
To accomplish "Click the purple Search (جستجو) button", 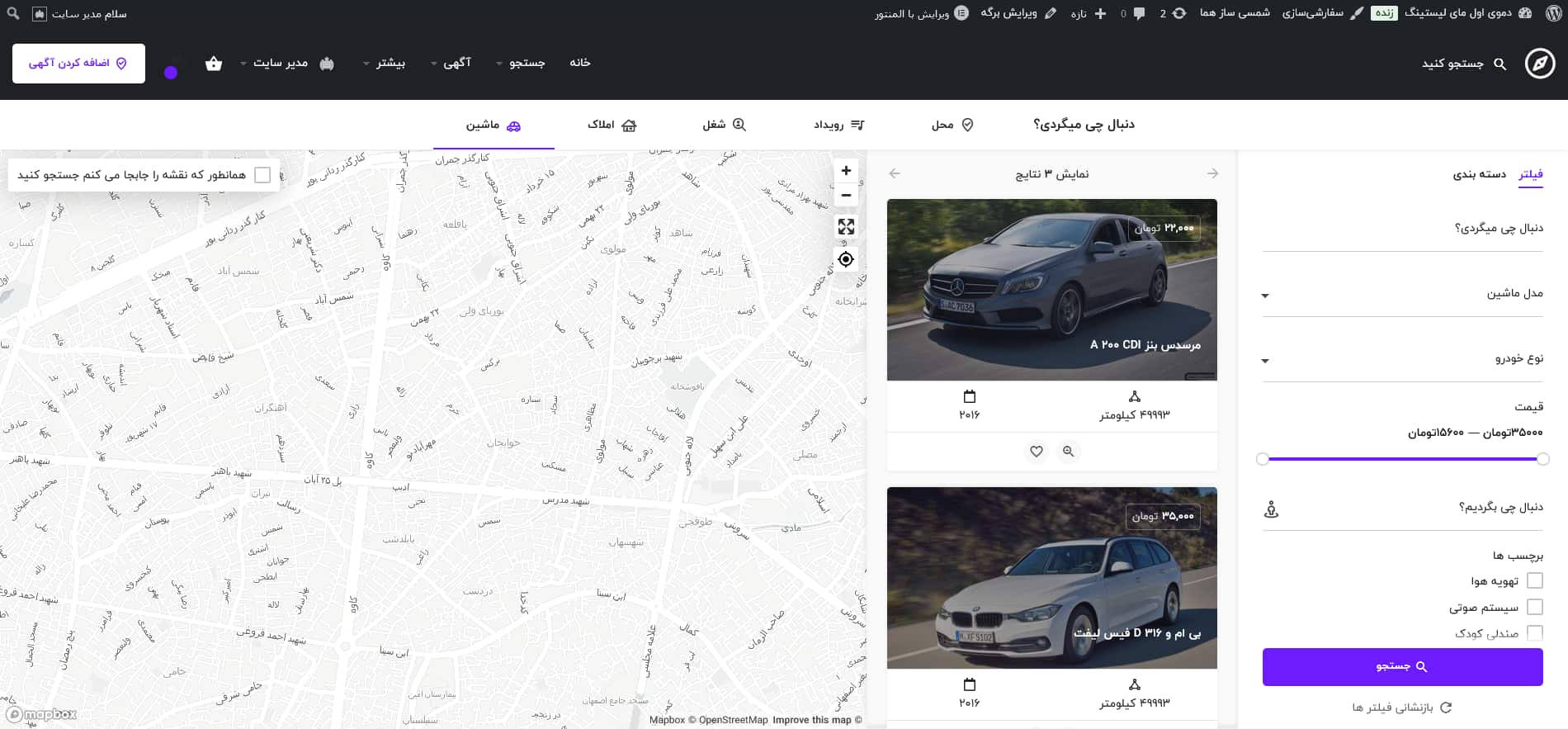I will point(1403,667).
